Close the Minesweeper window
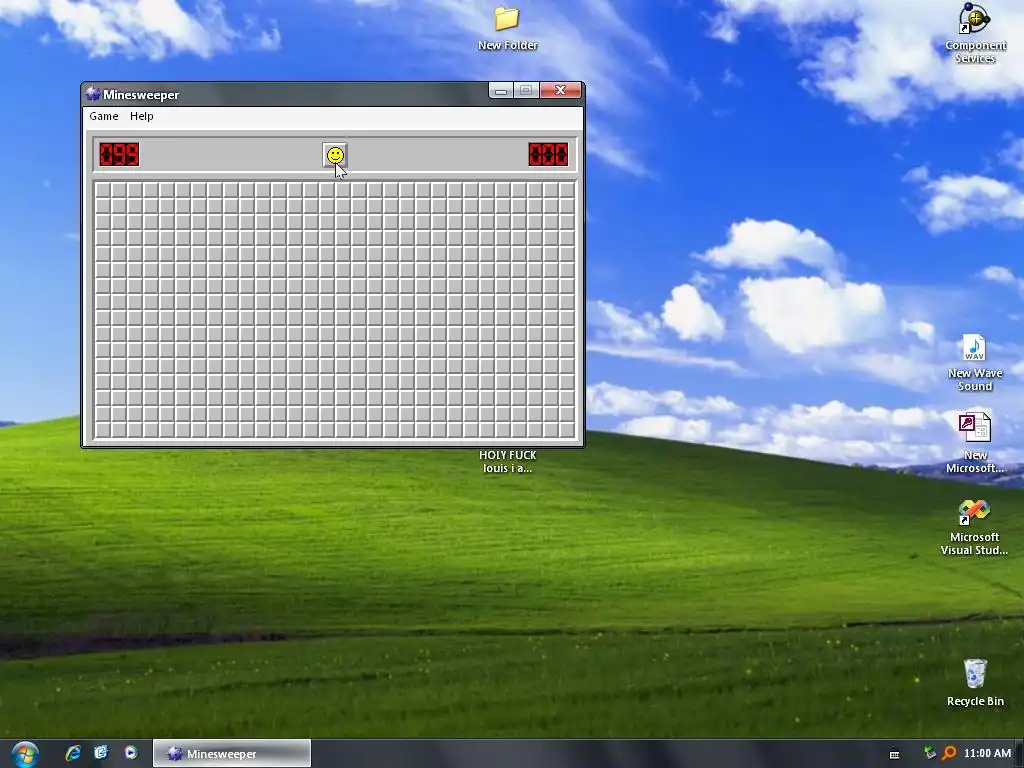The width and height of the screenshot is (1024, 768). 560,91
